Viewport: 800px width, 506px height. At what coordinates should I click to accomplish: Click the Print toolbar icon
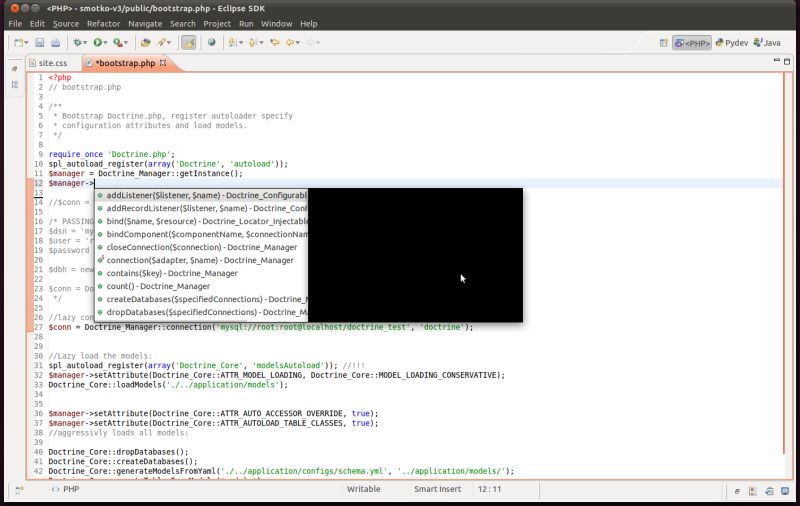(x=55, y=43)
